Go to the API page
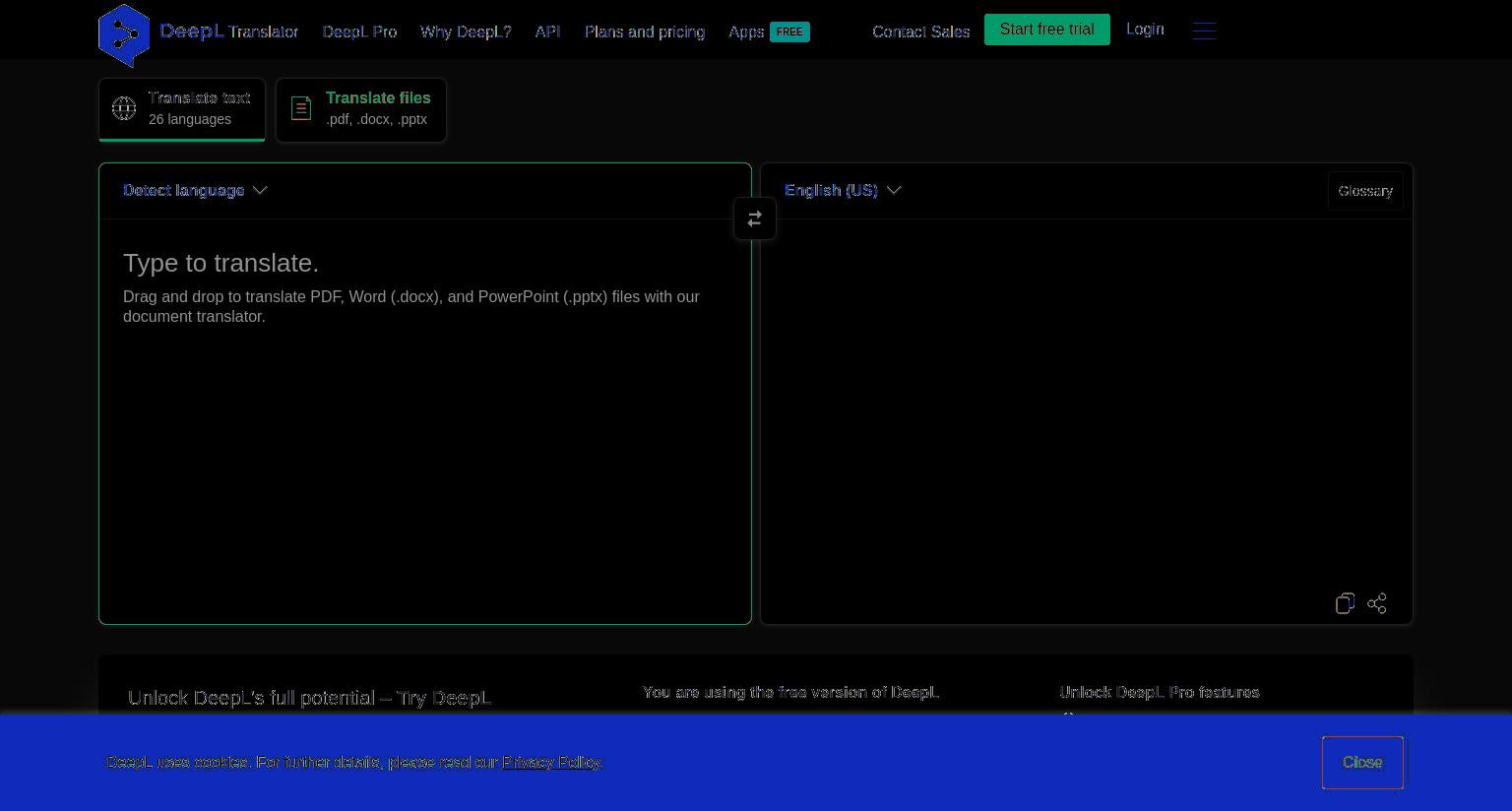Screen dimensions: 1512x811 click(547, 31)
